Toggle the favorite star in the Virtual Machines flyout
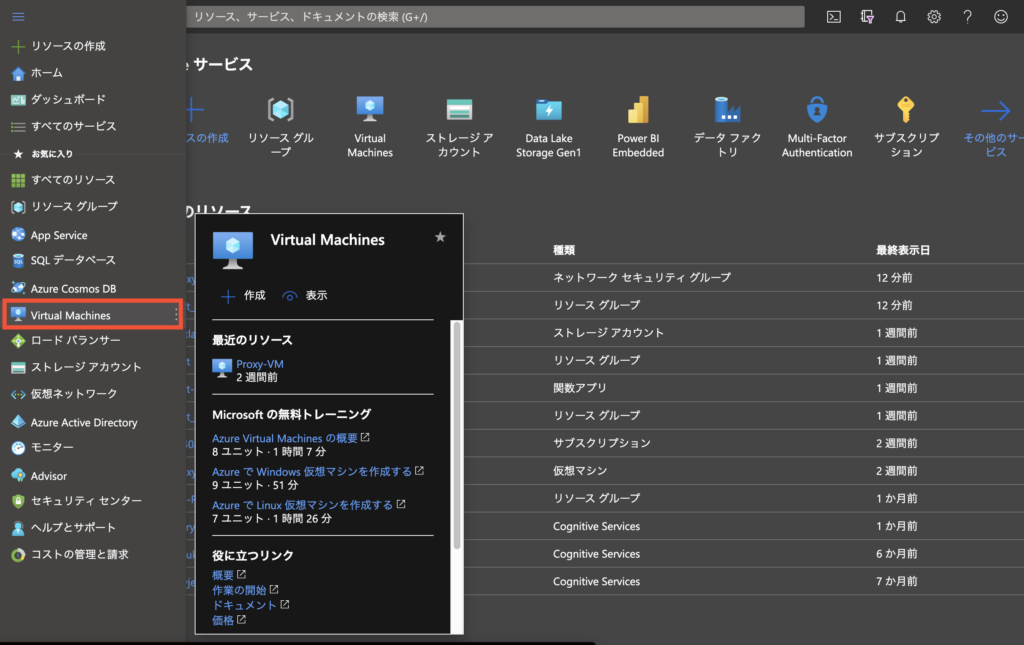 tap(440, 237)
